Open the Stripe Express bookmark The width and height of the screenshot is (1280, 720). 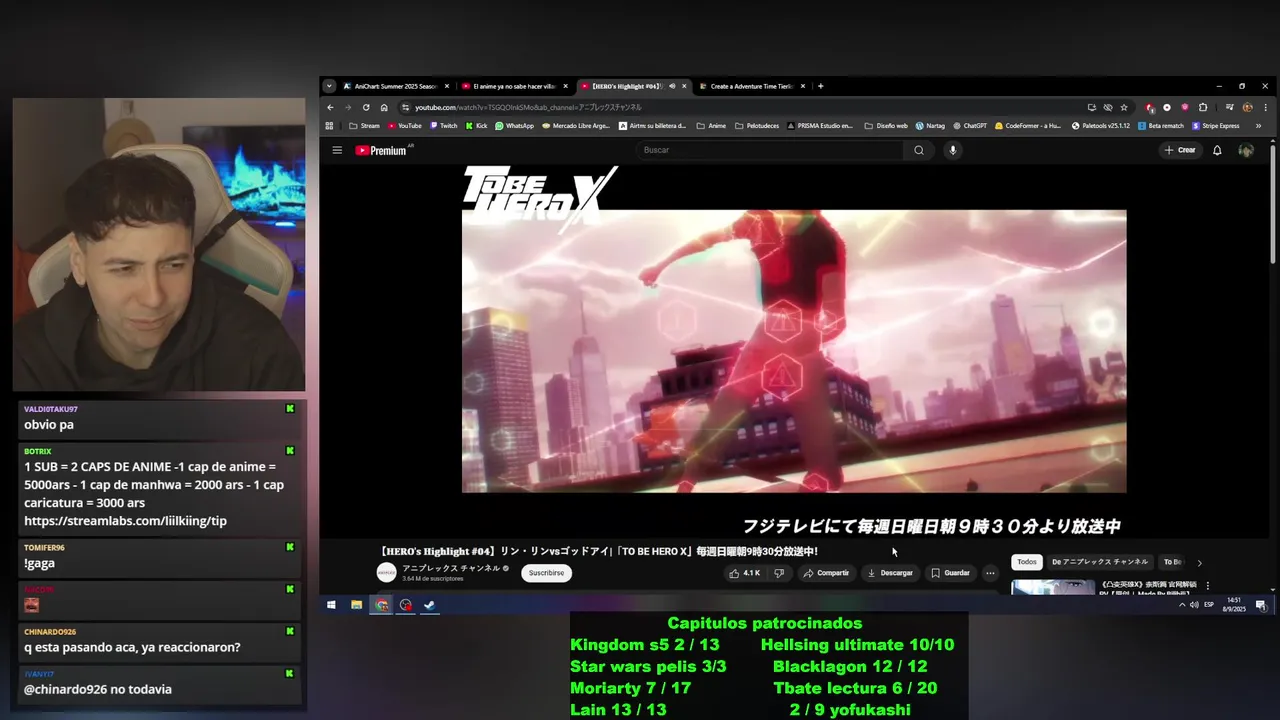pyautogui.click(x=1215, y=126)
